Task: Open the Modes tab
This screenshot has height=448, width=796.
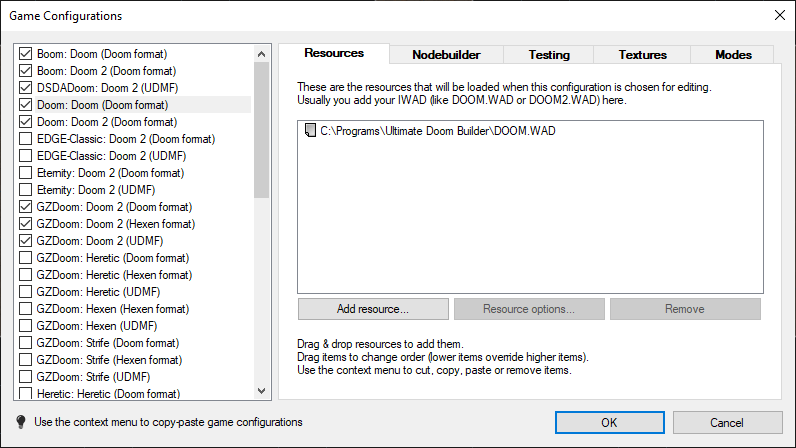Action: (733, 54)
